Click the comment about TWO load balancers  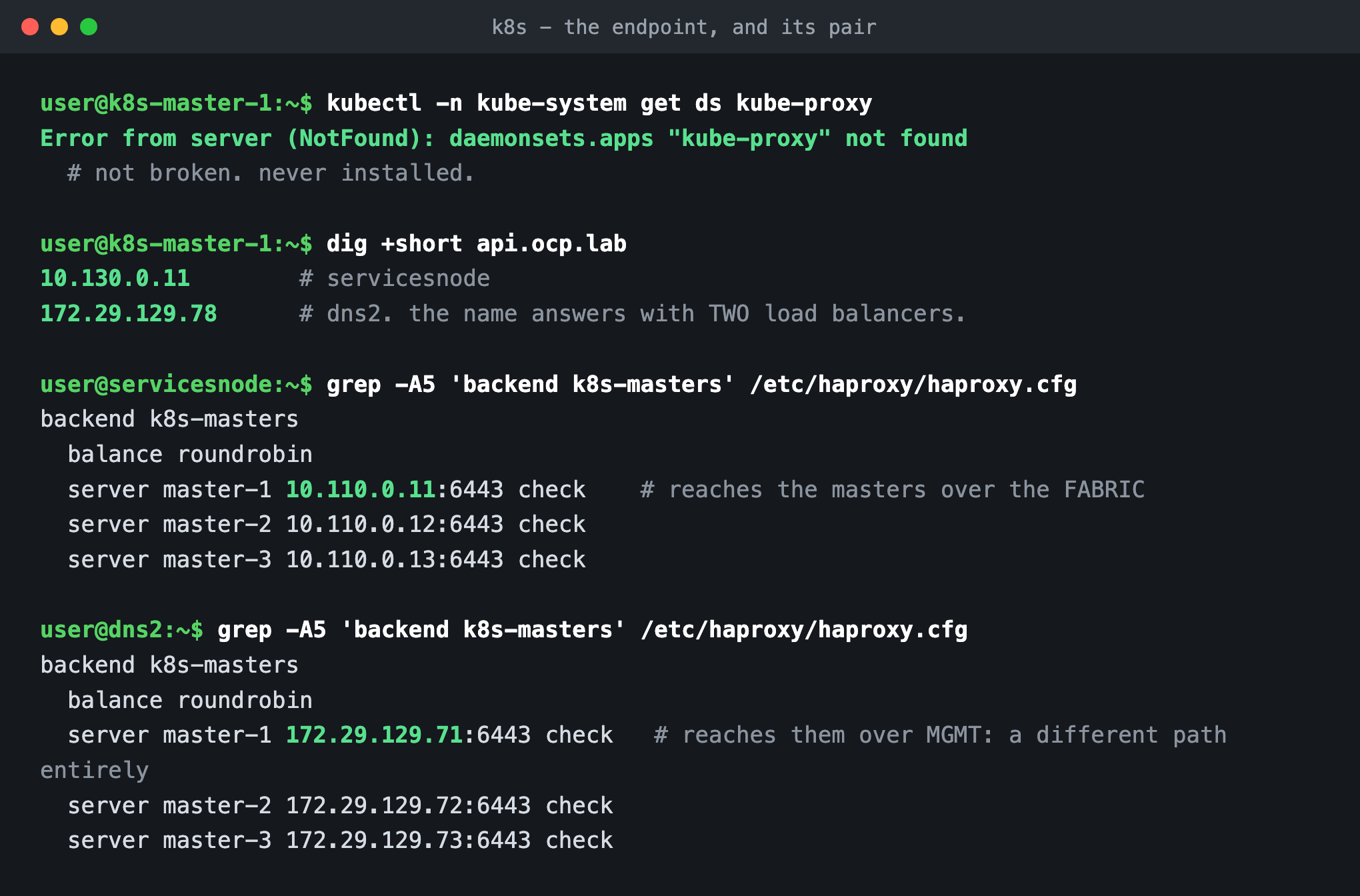coord(632,314)
